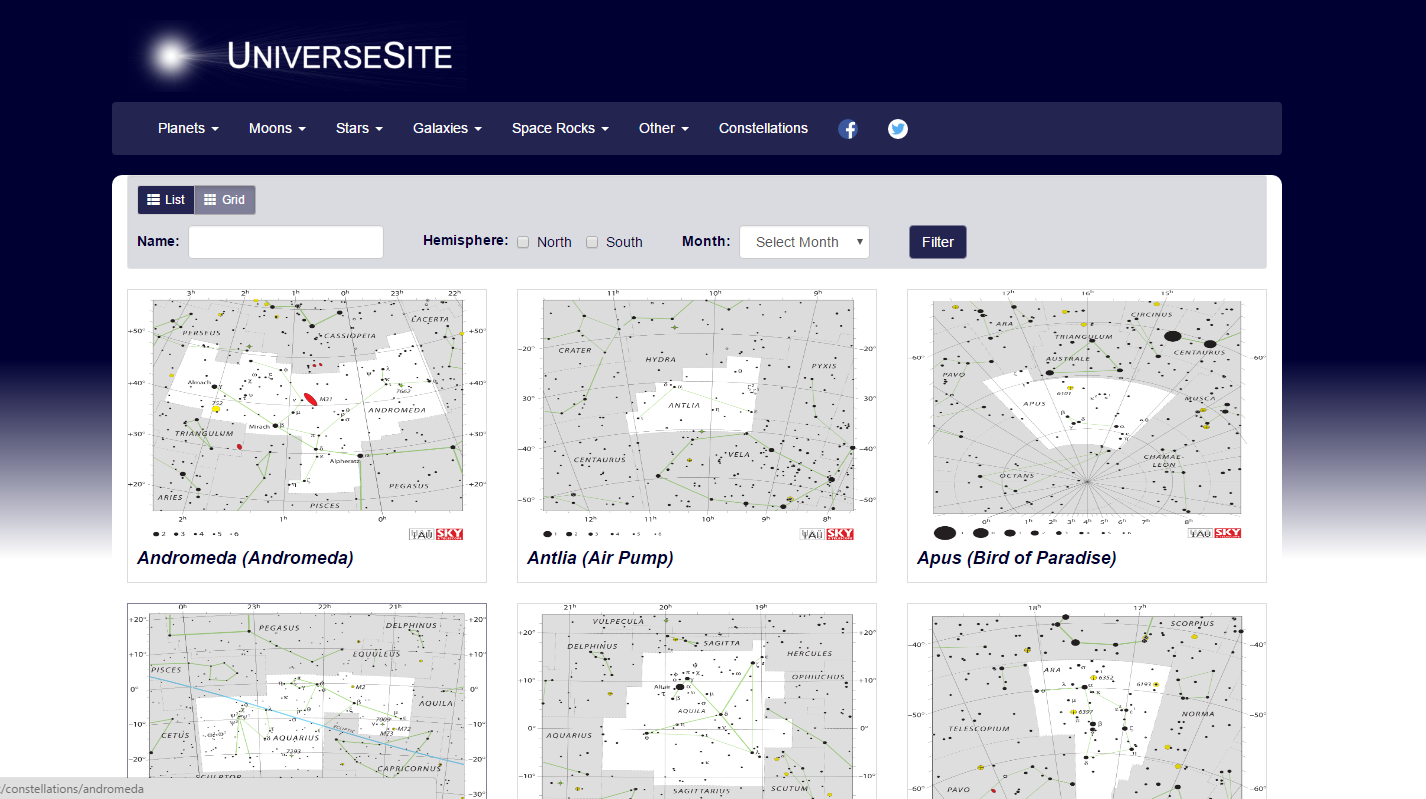Expand the Moons navigation dropdown

point(276,128)
